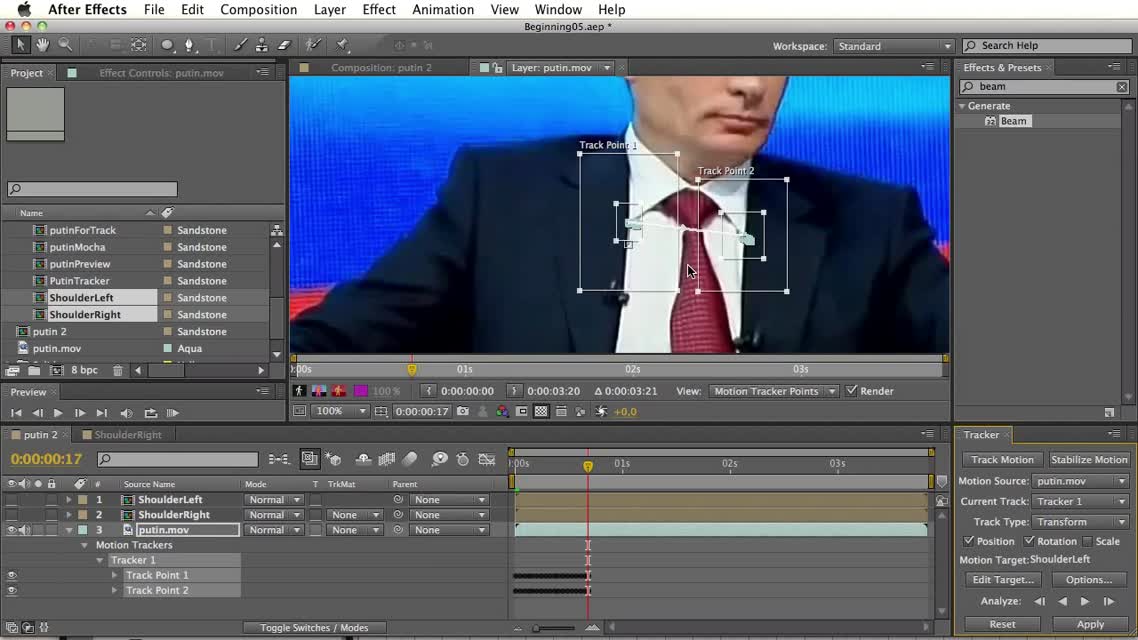Viewport: 1138px width, 640px height.
Task: Open the Workspace Standard dropdown
Action: (x=893, y=46)
